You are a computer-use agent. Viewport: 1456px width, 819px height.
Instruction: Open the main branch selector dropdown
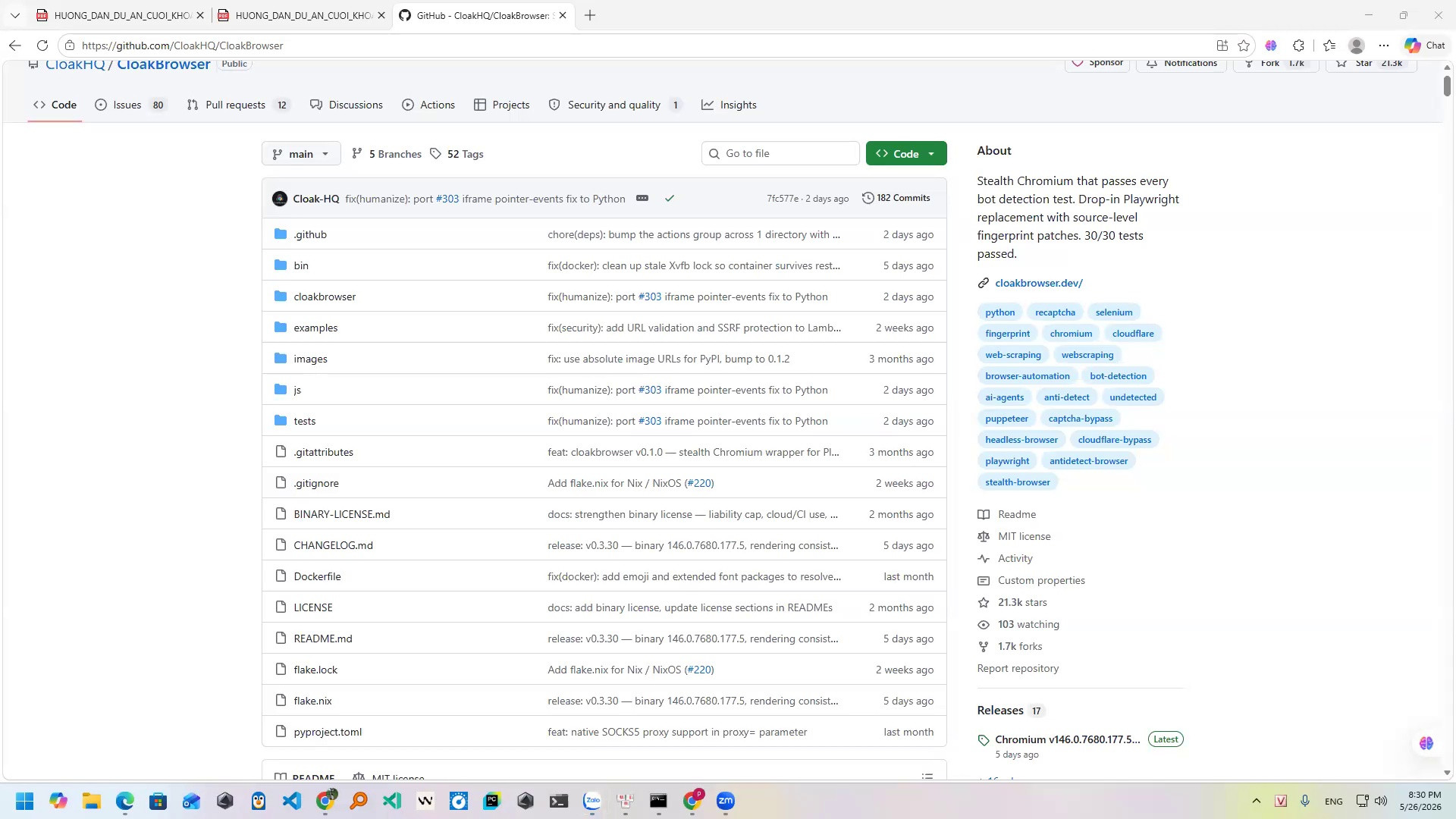(301, 154)
